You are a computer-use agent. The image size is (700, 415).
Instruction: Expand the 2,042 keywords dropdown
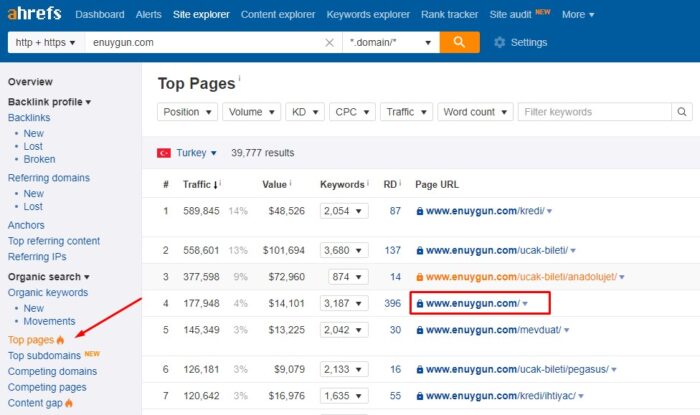[344, 330]
